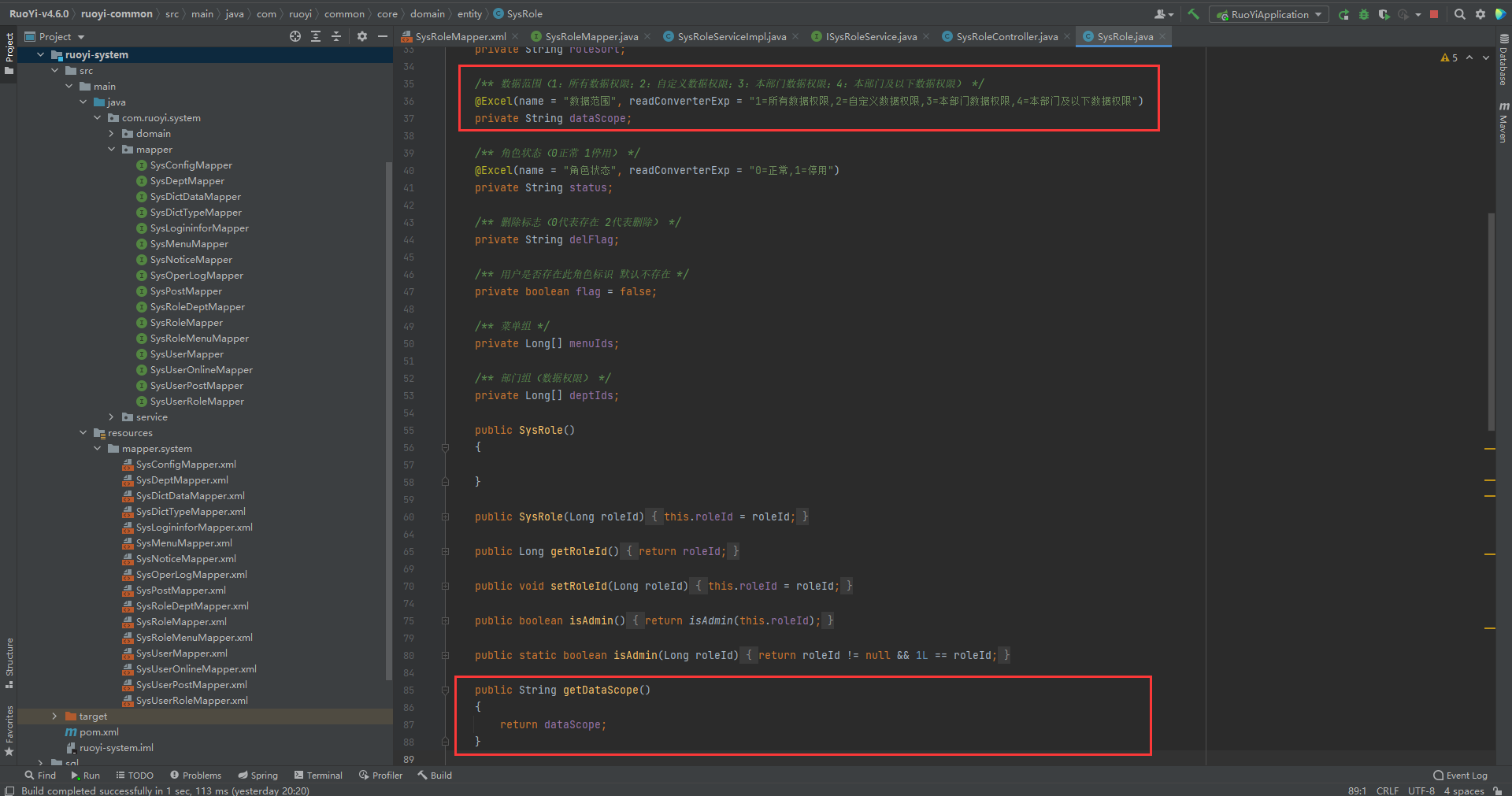Close the SysRole.java tab
This screenshot has width=1512, height=796.
(1162, 36)
